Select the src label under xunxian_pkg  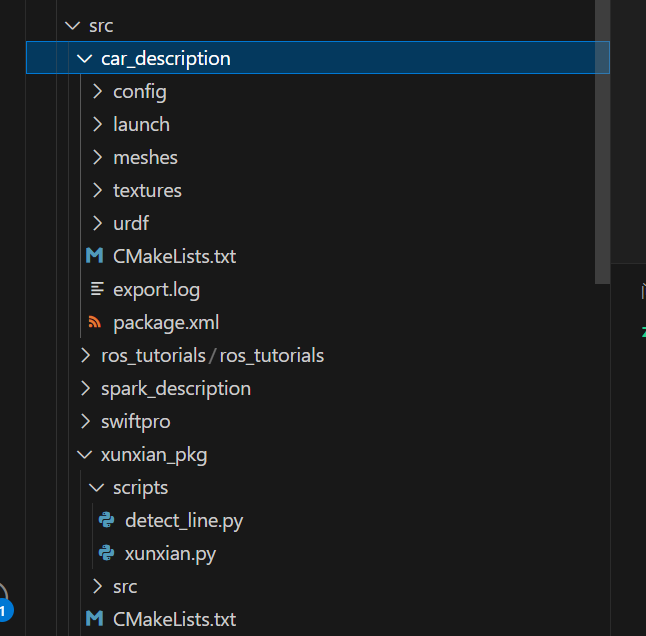pos(125,587)
